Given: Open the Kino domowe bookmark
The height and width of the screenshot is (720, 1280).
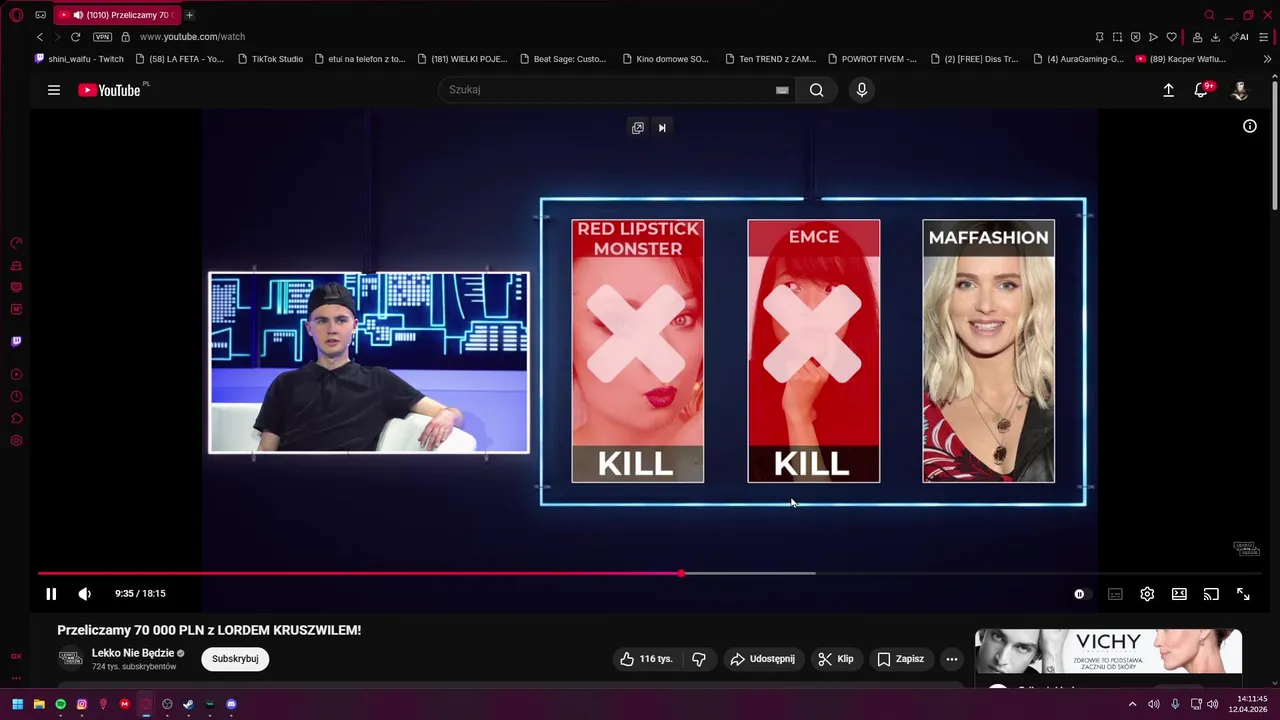Looking at the screenshot, I should coord(665,59).
